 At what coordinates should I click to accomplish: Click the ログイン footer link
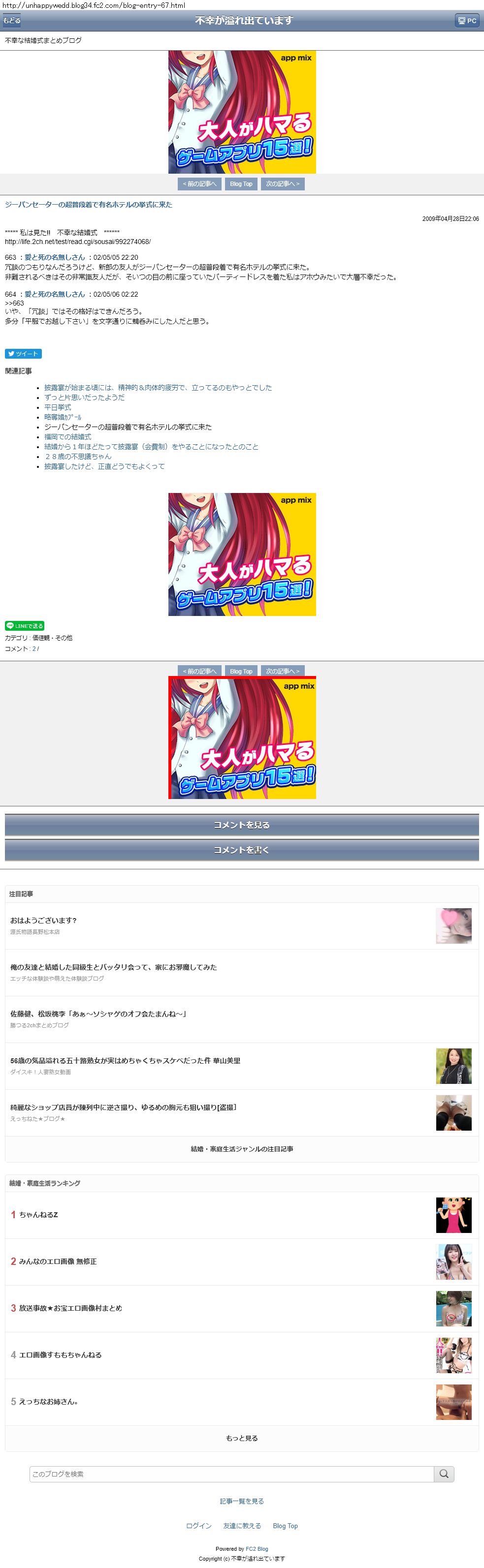point(198,1525)
